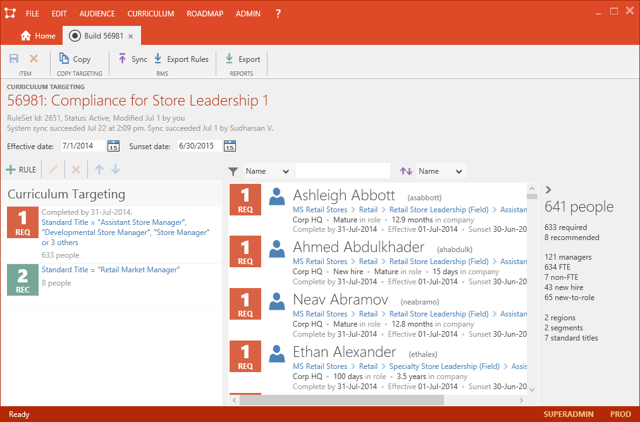The height and width of the screenshot is (422, 640).
Task: Click Ethan Alexander's person icon
Action: (277, 353)
